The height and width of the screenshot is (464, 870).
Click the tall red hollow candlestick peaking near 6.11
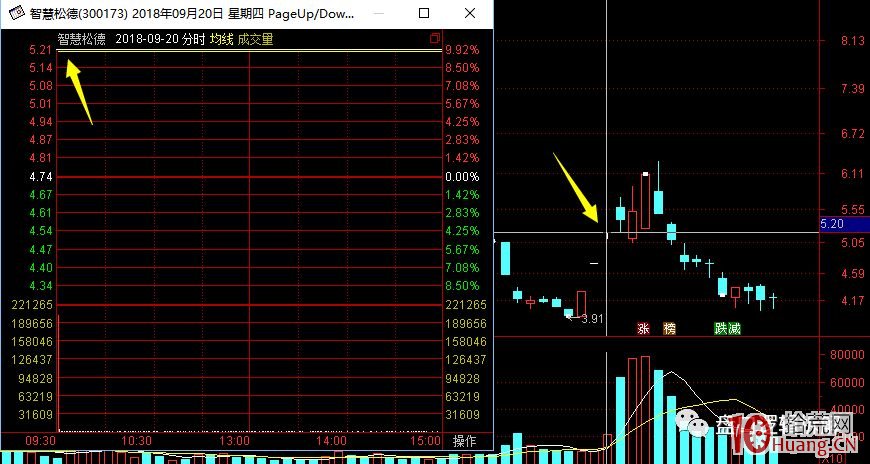645,201
